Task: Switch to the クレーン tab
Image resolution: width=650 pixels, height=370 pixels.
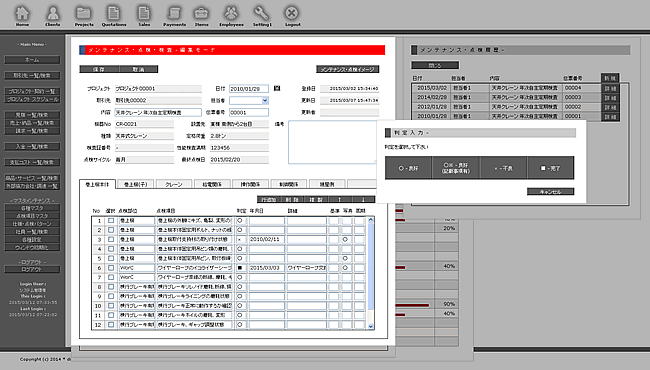Action: pos(174,184)
